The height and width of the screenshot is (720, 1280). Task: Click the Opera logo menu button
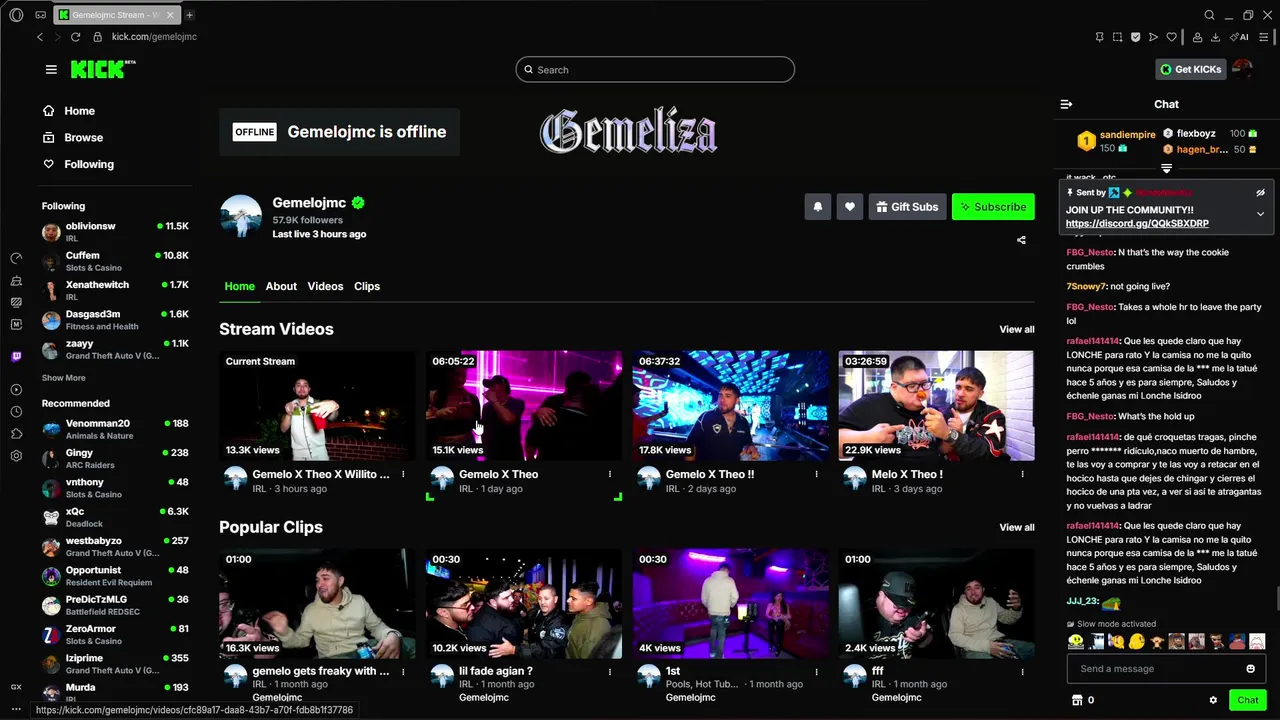[16, 15]
